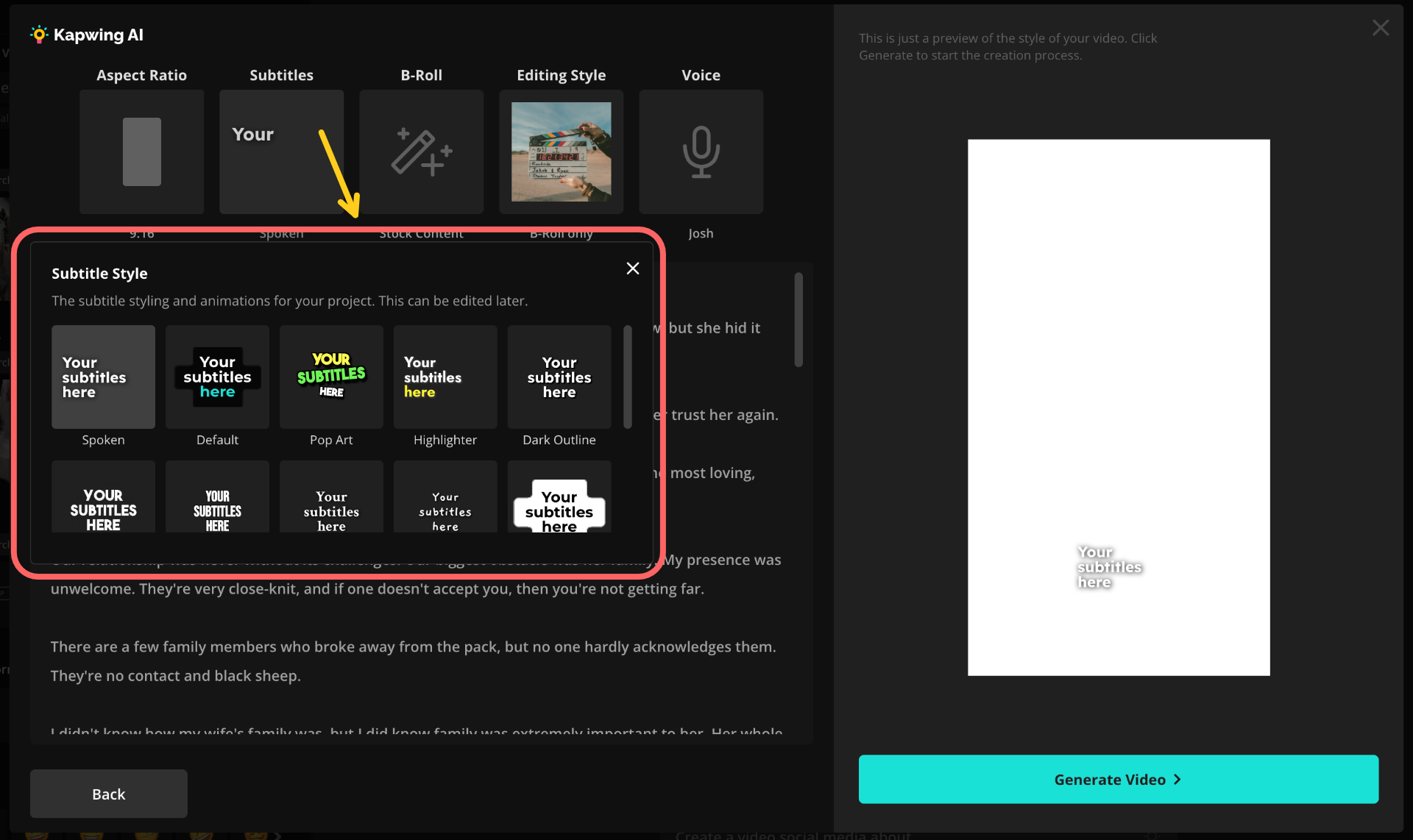Click the Spoken subtitles card
The image size is (1413, 840).
click(x=281, y=152)
